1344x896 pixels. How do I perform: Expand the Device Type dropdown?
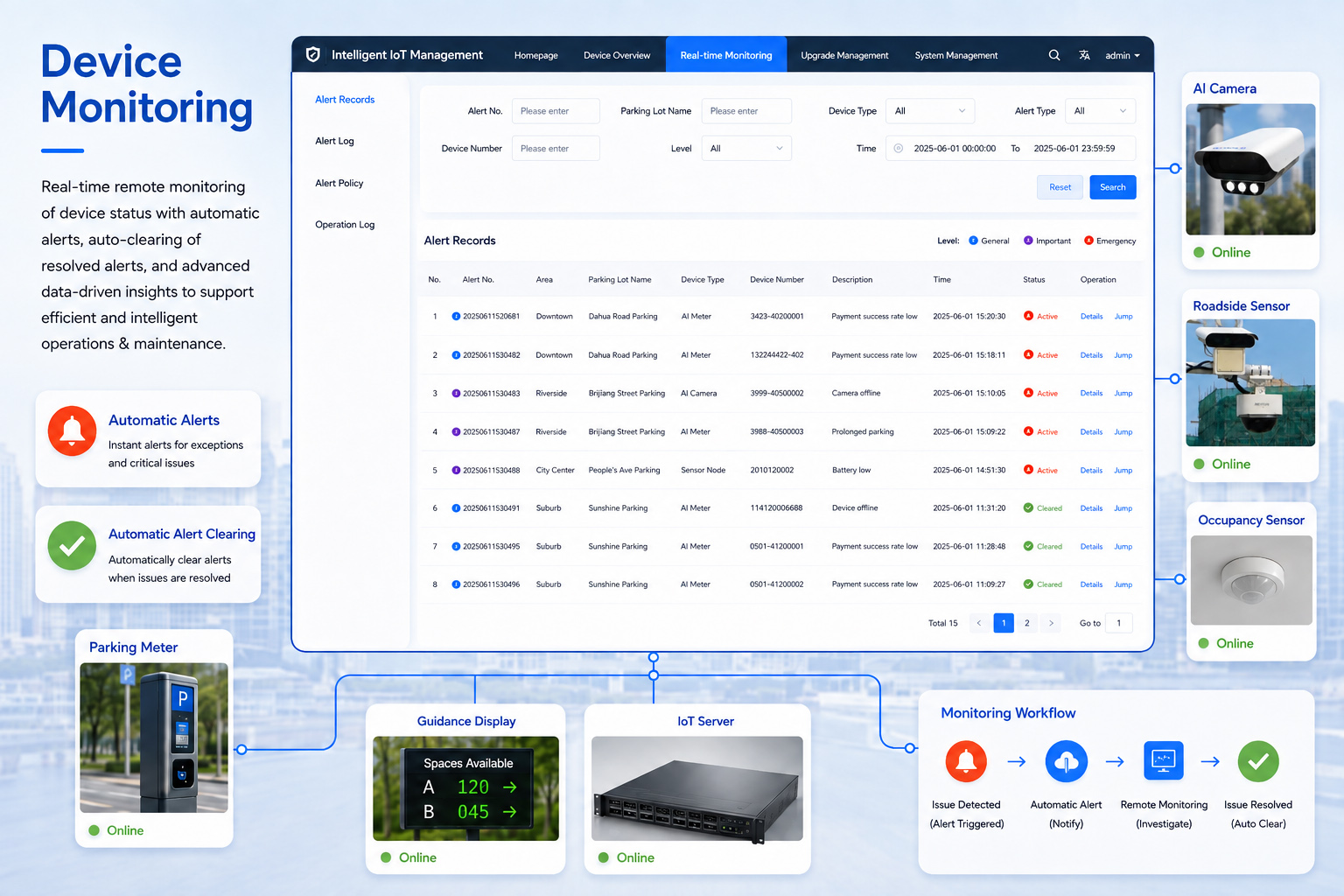[x=930, y=111]
